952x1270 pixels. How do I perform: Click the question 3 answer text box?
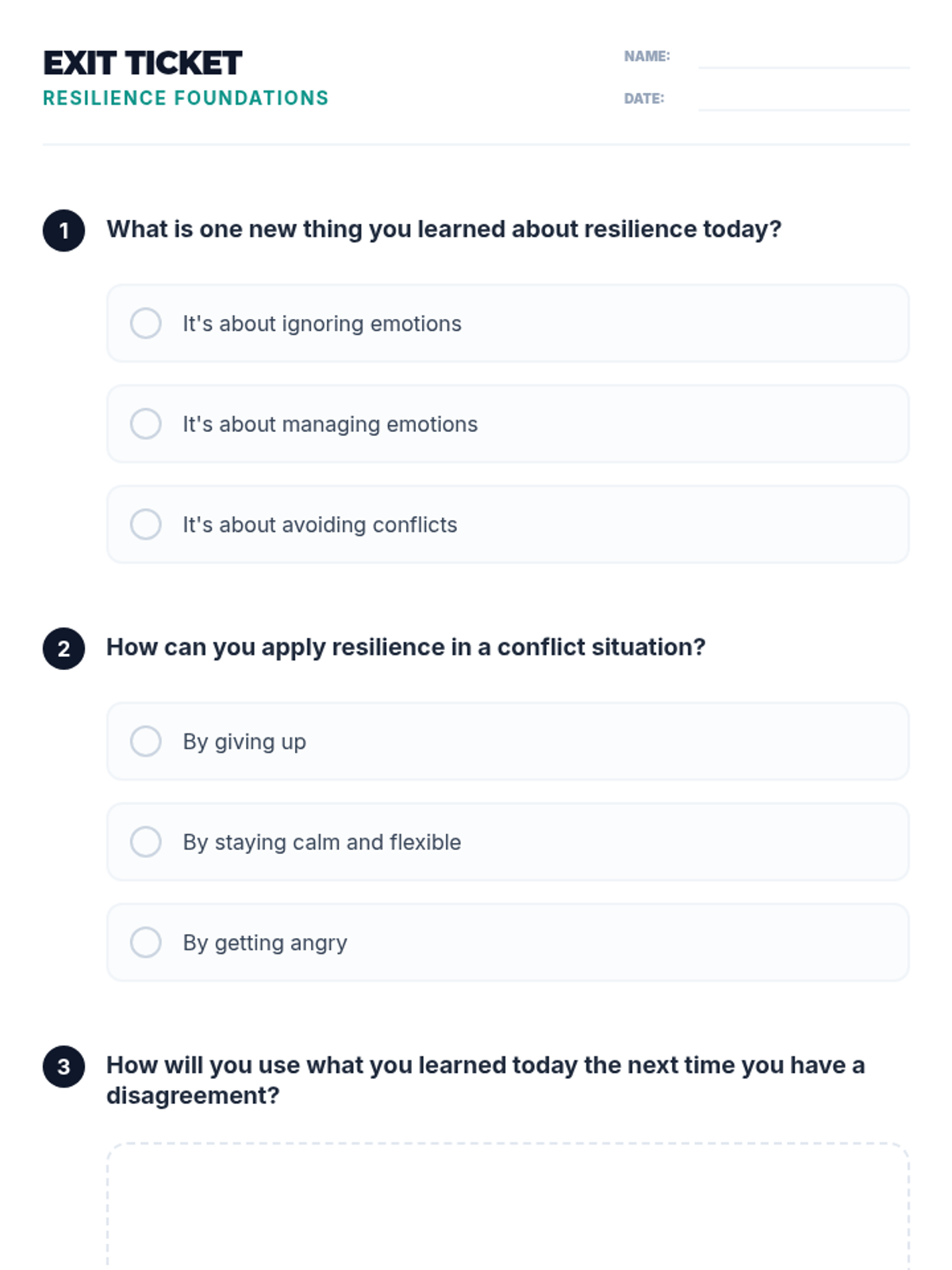(x=508, y=1206)
